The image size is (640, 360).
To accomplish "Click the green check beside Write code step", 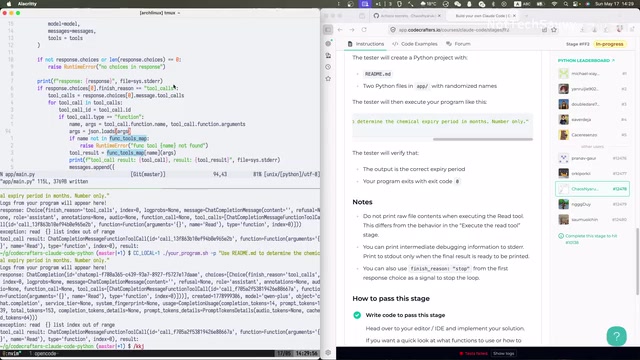I will point(357,315).
